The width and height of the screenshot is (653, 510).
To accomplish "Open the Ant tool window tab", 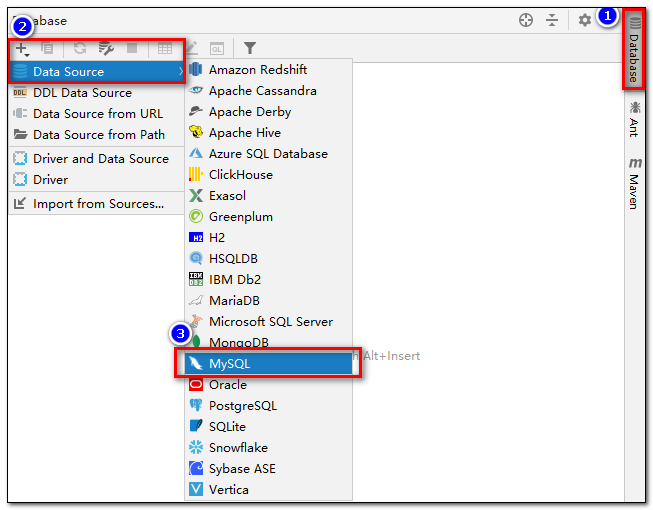I will point(634,119).
